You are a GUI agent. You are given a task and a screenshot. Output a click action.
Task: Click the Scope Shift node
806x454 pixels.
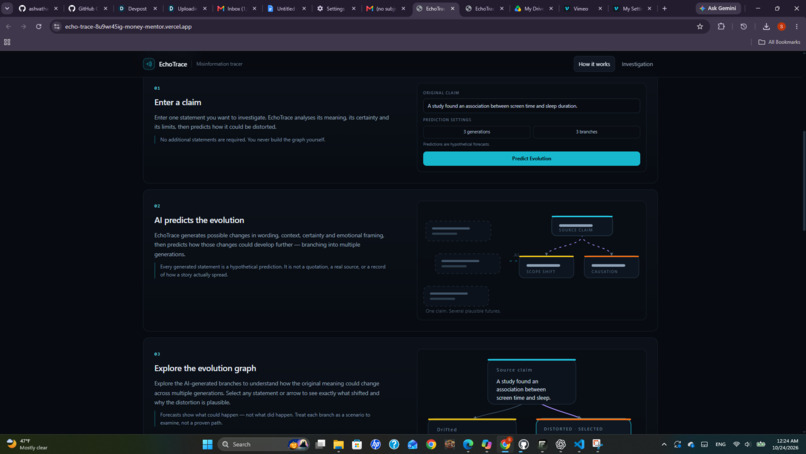click(546, 267)
